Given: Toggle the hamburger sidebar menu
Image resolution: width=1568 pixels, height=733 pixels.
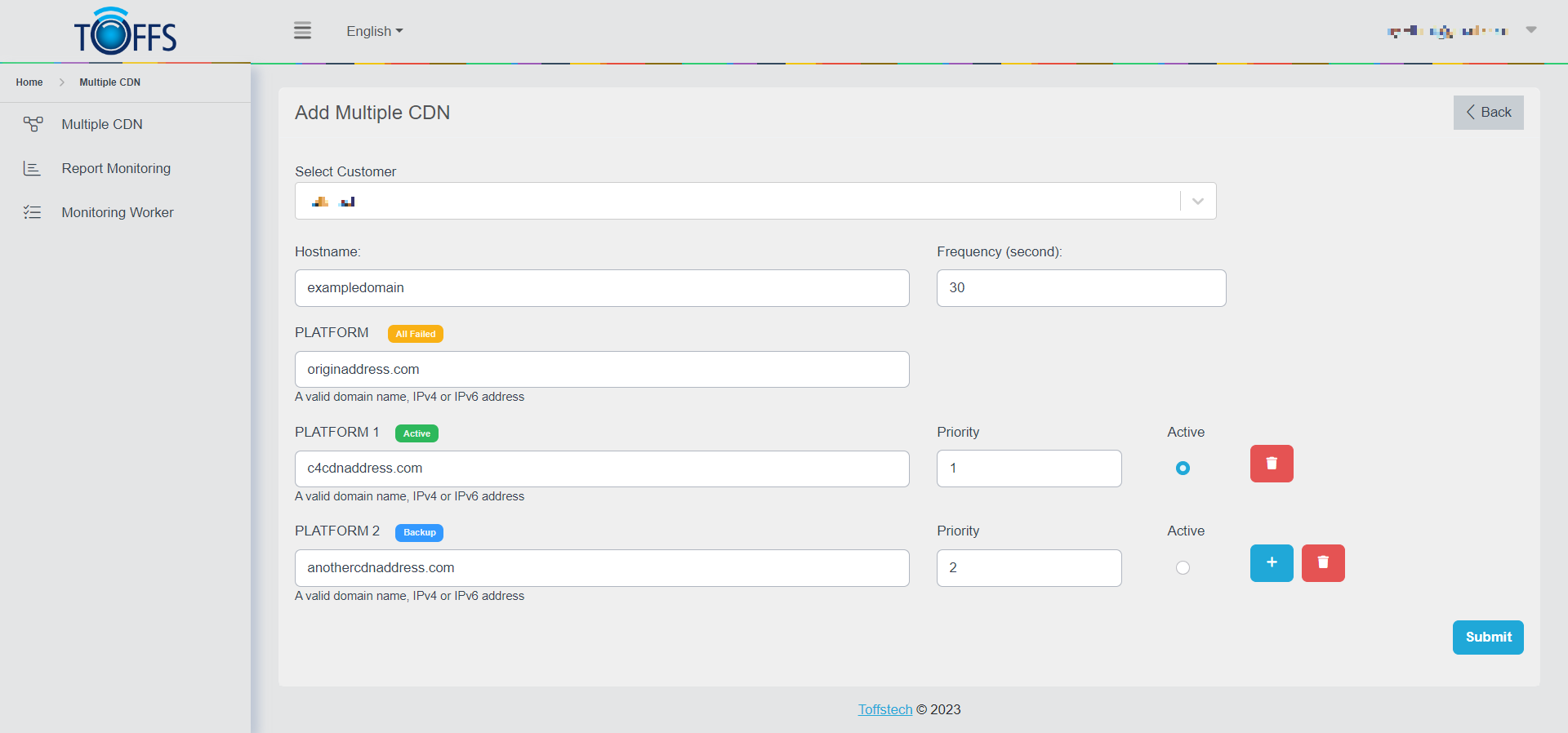Looking at the screenshot, I should [302, 31].
